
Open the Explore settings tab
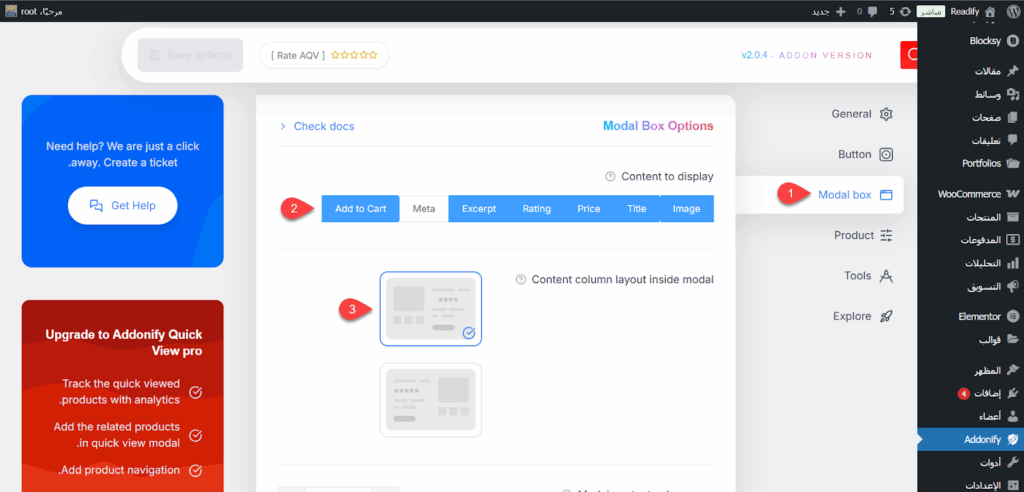click(862, 316)
